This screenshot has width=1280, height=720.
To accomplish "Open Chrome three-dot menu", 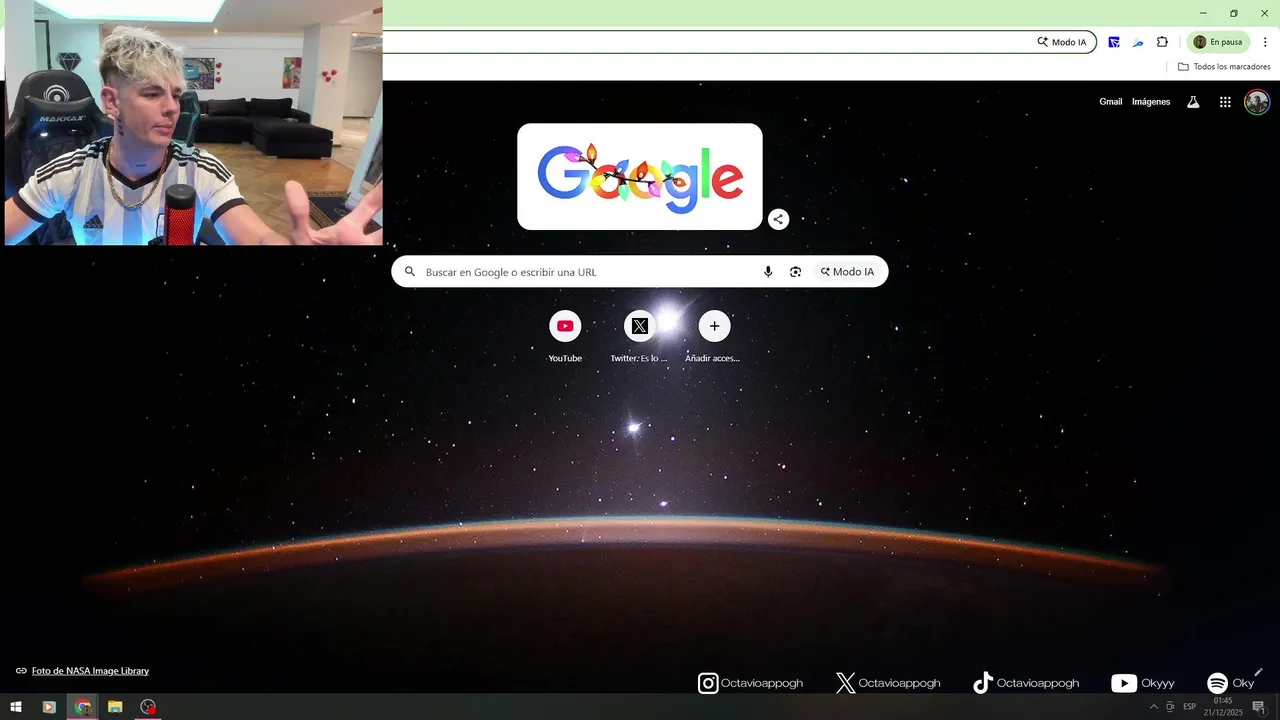I will 1265,42.
